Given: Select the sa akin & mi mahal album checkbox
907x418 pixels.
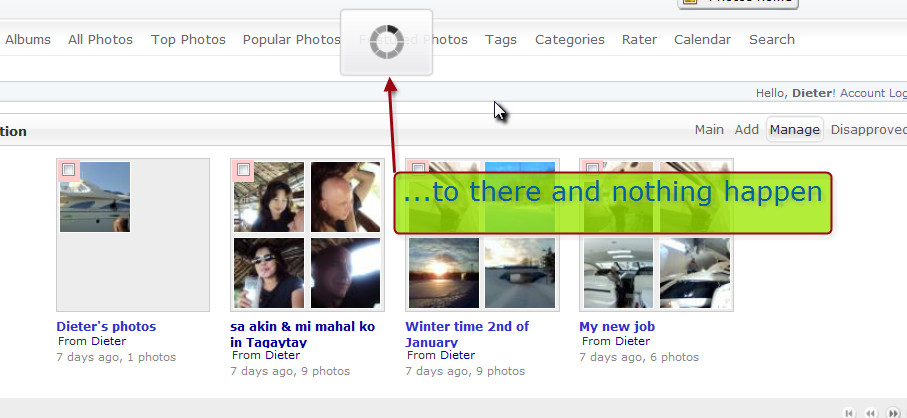Looking at the screenshot, I should point(242,169).
